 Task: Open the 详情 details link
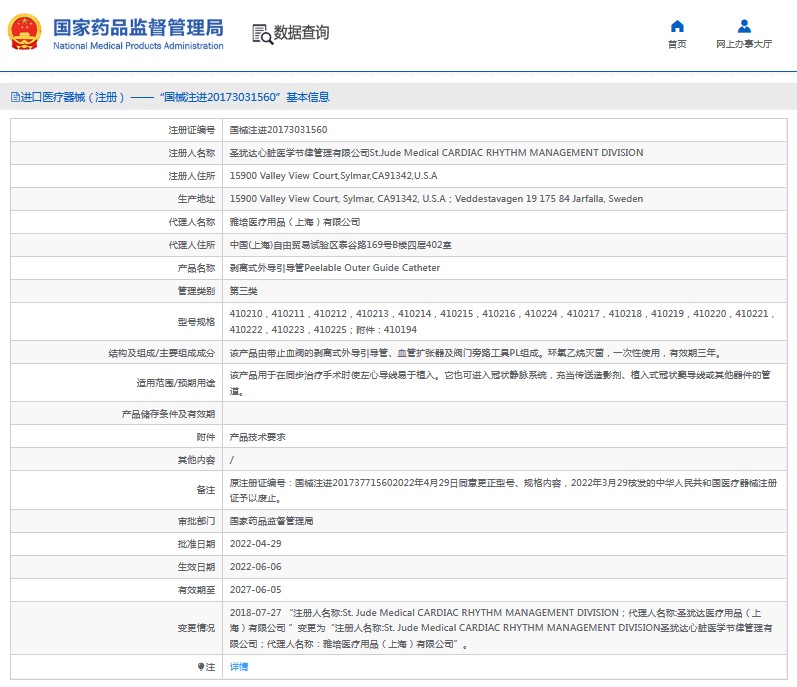coord(239,667)
